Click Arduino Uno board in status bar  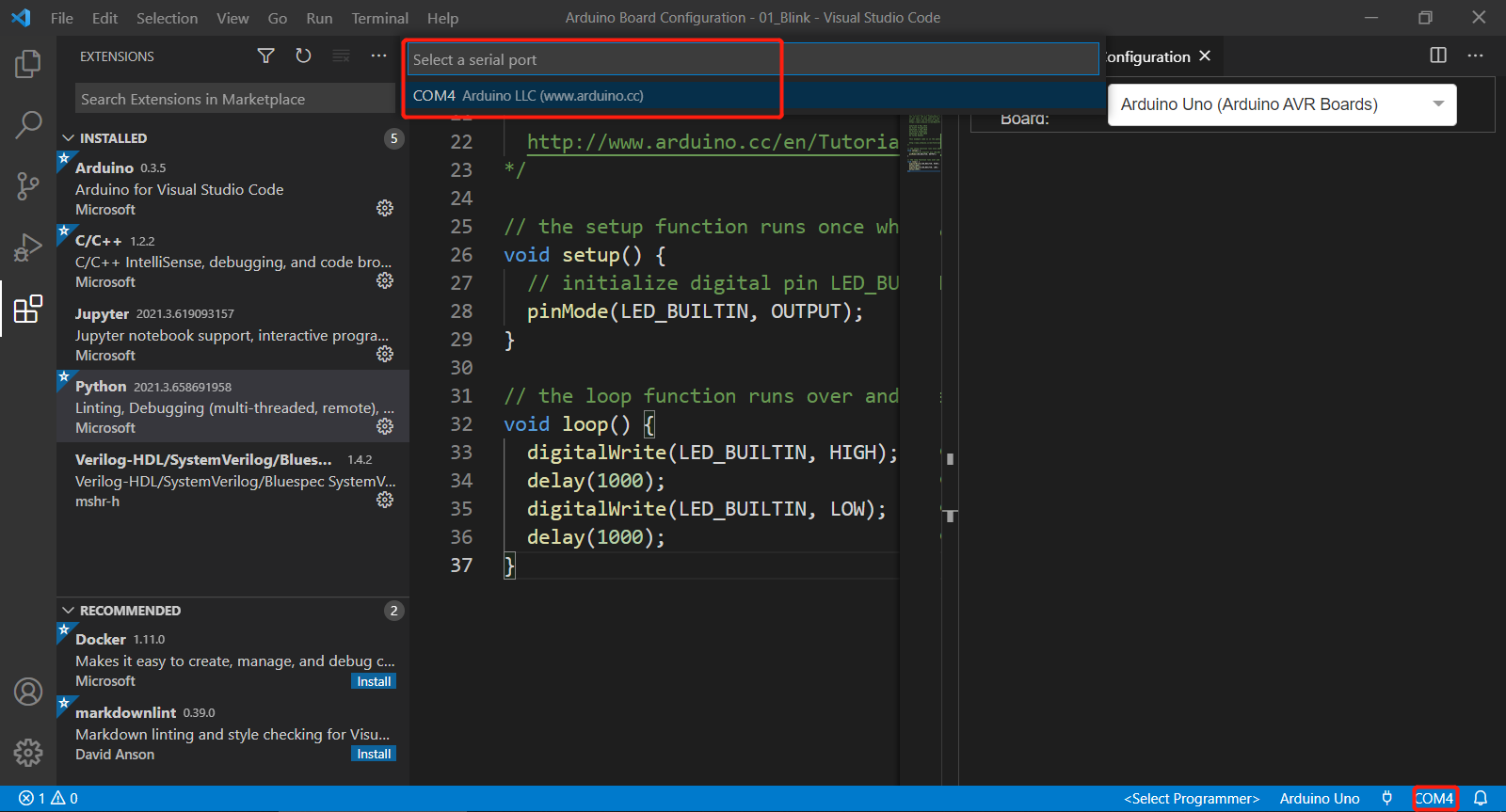(1320, 798)
